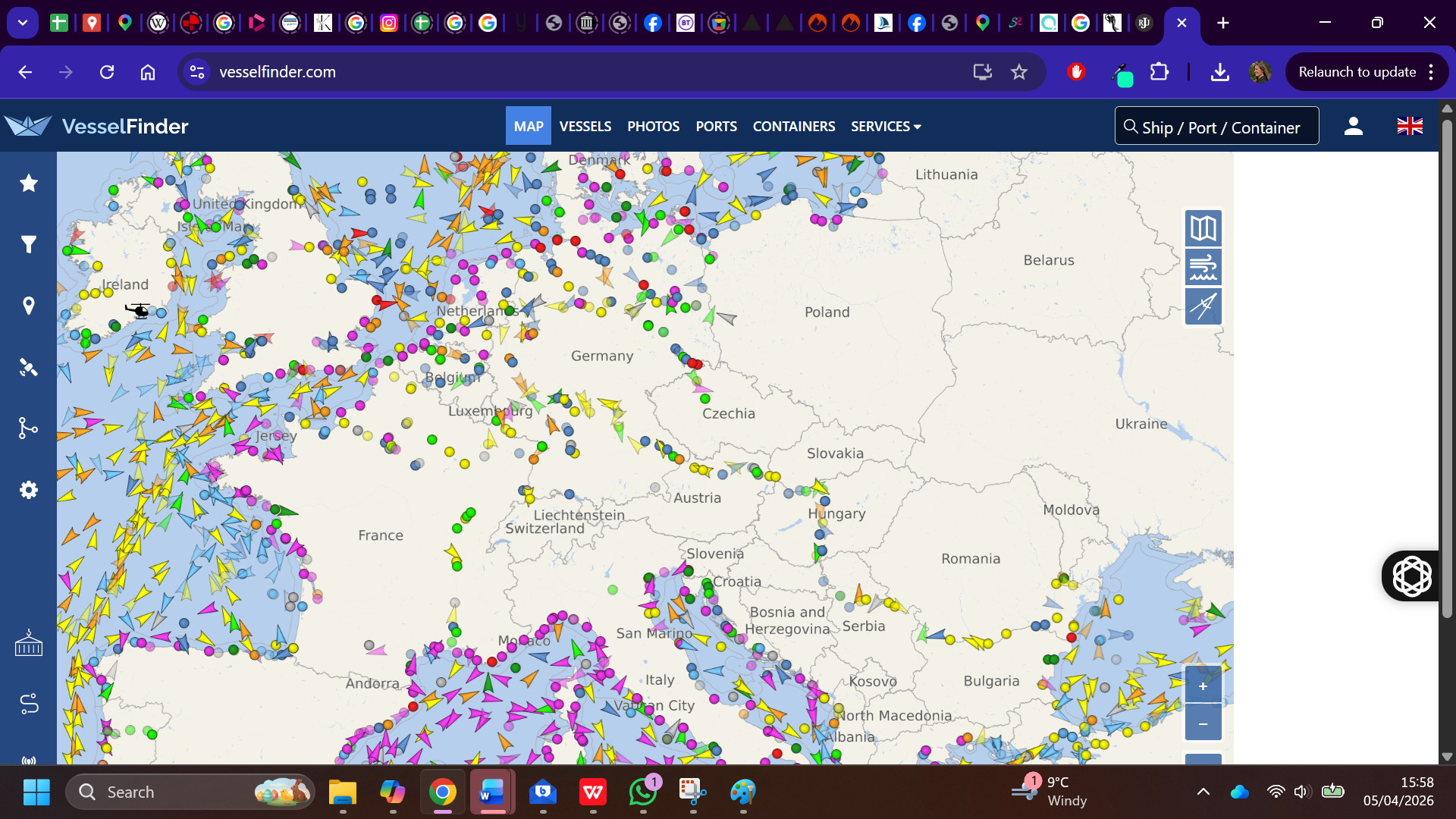Viewport: 1456px width, 819px height.
Task: Toggle the map layers type button
Action: pyautogui.click(x=1203, y=228)
